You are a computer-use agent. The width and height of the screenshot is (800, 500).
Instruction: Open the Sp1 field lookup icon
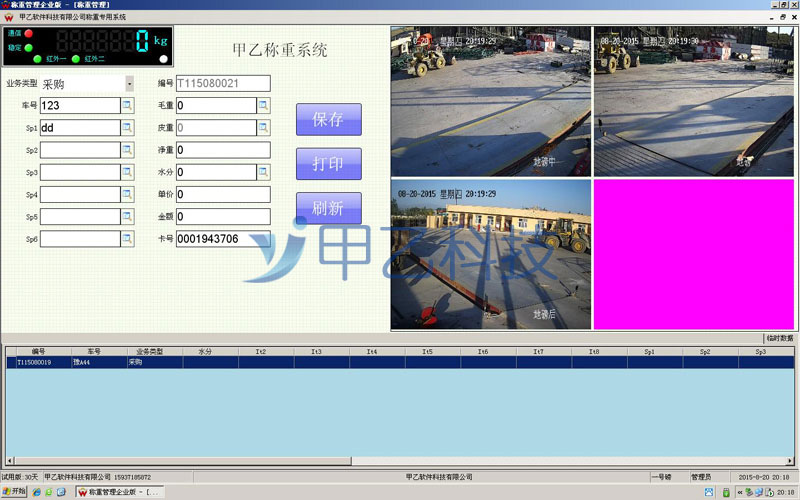click(127, 128)
